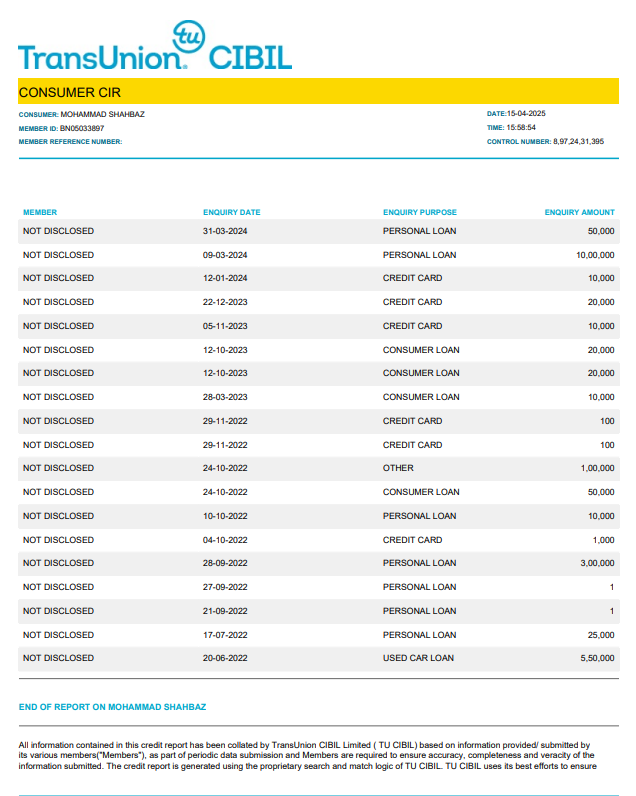Viewport: 636px width, 796px height.
Task: Click the ENQUIRY DATE column header
Action: coord(231,212)
